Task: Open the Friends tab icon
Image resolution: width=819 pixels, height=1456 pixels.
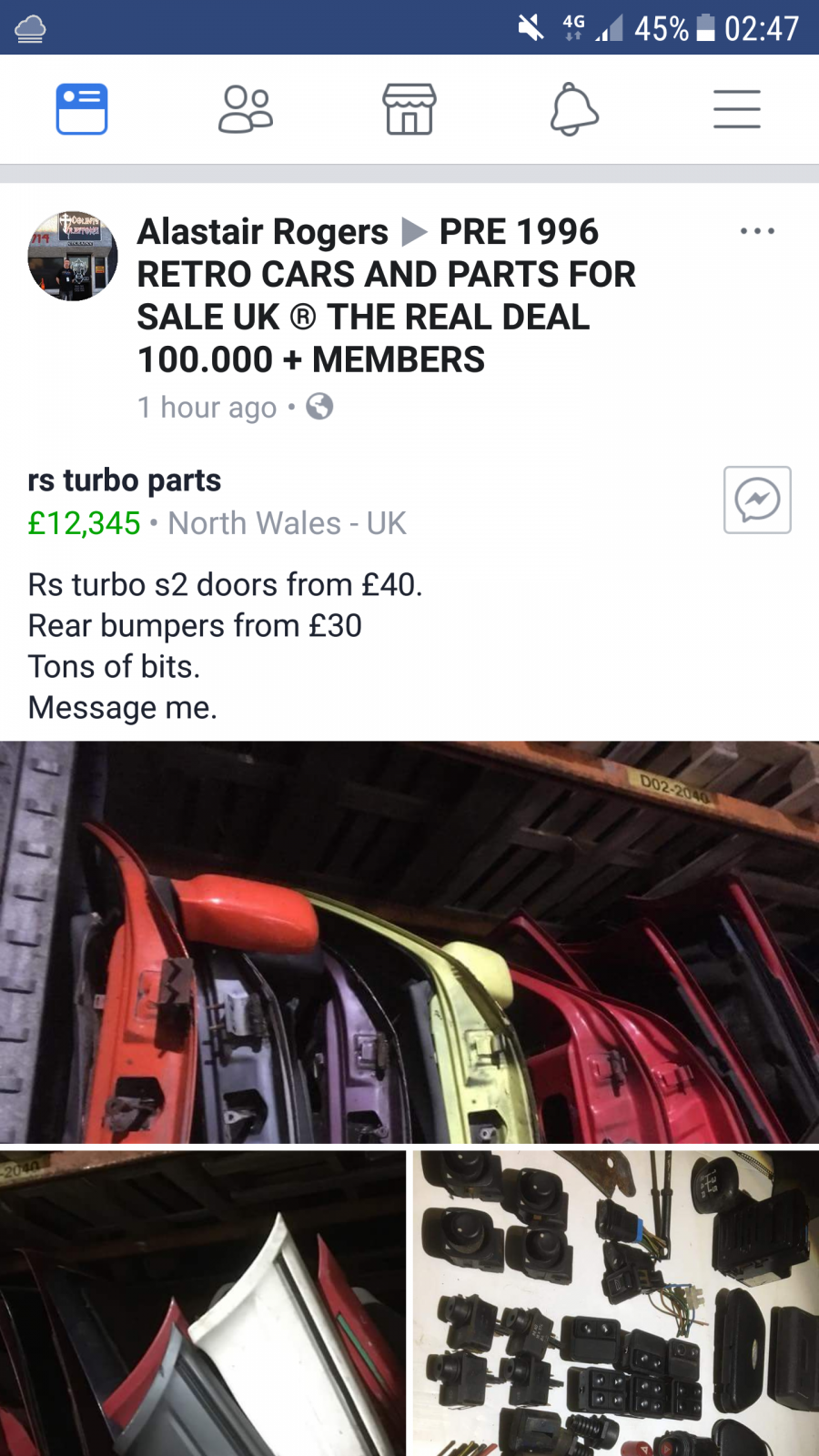Action: (x=246, y=109)
